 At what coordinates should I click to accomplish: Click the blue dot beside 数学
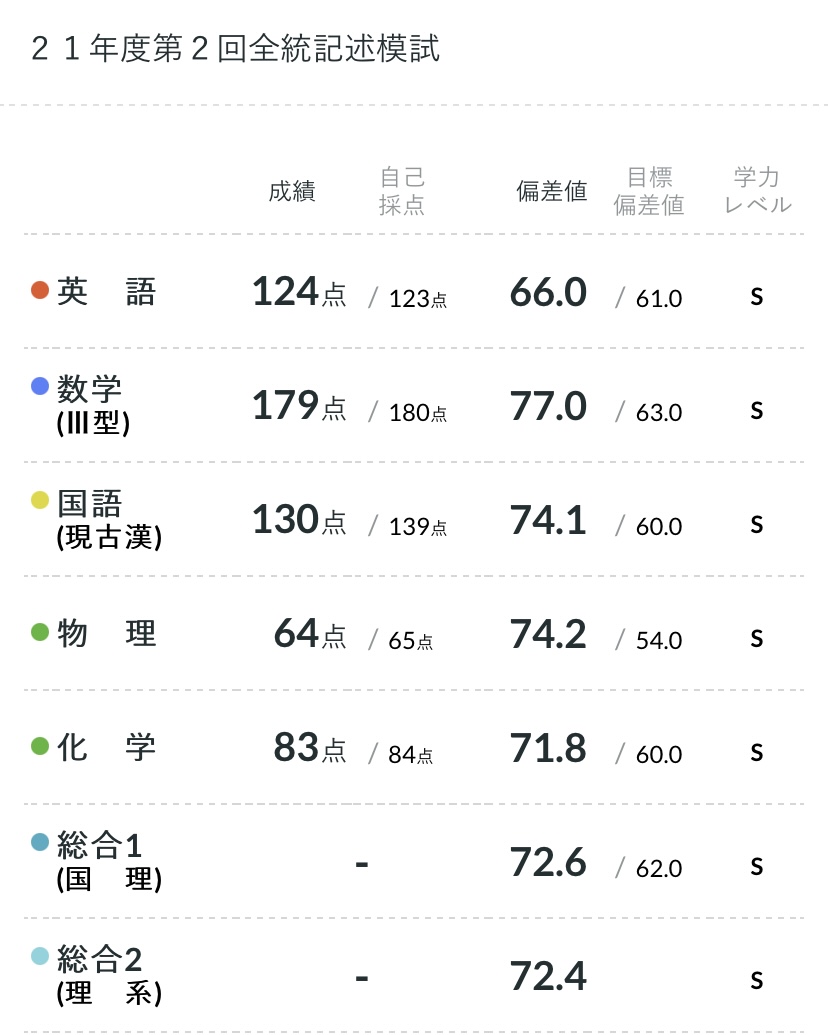40,386
